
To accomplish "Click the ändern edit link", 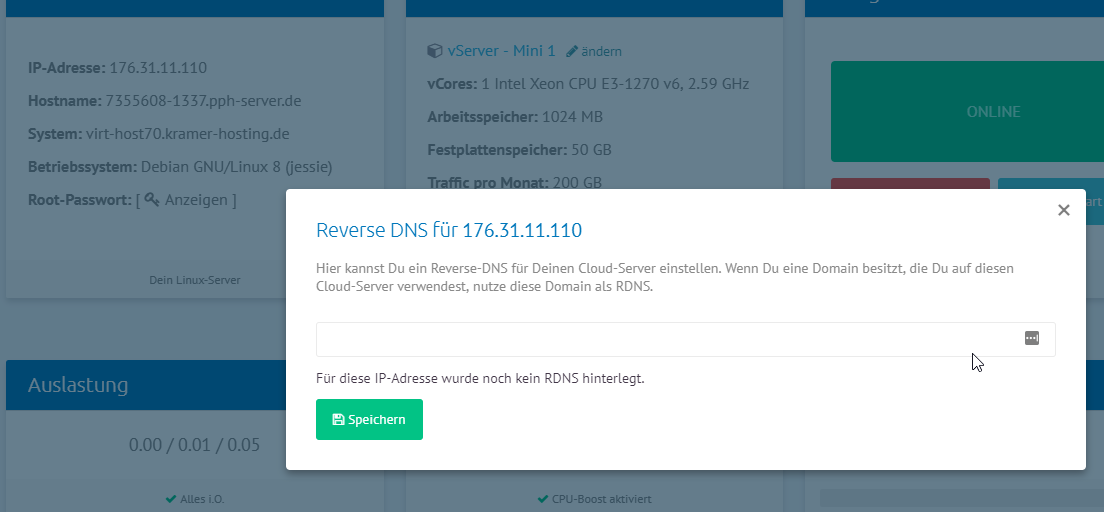I will (601, 51).
